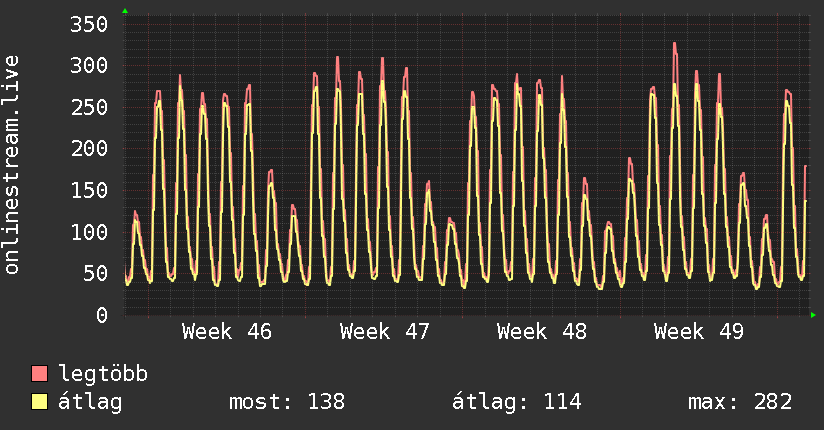Click the green arrow at the x-axis end
This screenshot has height=430, width=824.
[x=814, y=315]
